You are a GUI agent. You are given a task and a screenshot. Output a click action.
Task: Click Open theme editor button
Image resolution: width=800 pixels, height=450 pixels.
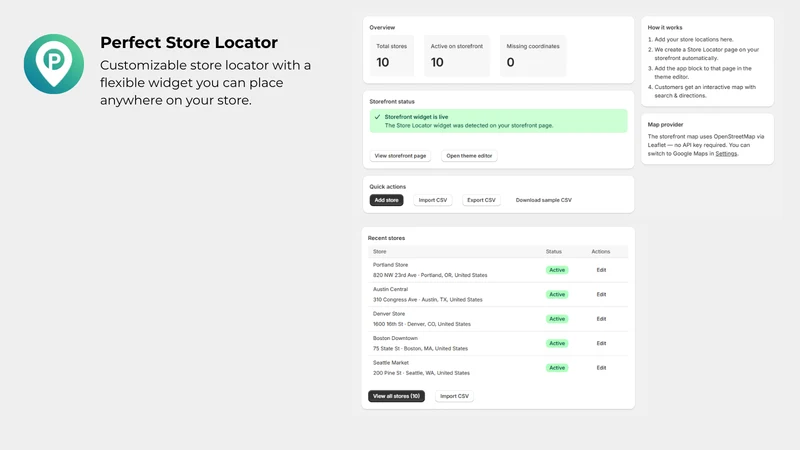coord(469,156)
